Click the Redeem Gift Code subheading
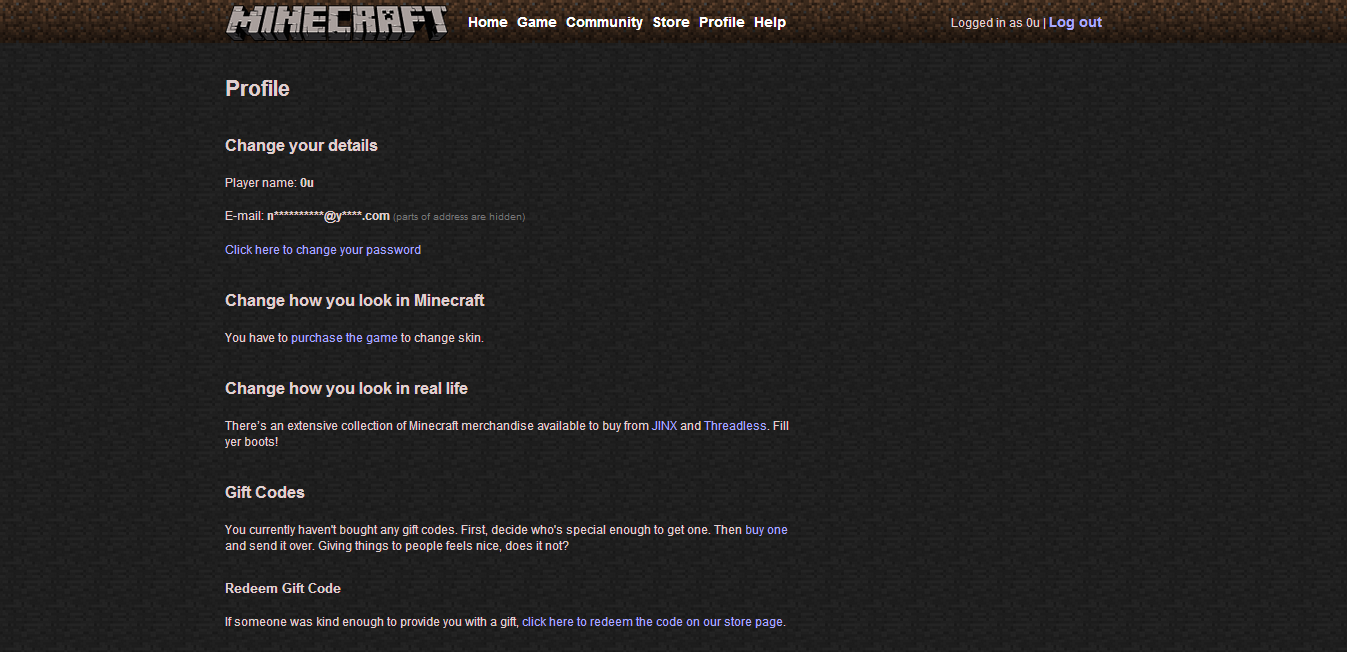The image size is (1347, 652). coord(283,588)
